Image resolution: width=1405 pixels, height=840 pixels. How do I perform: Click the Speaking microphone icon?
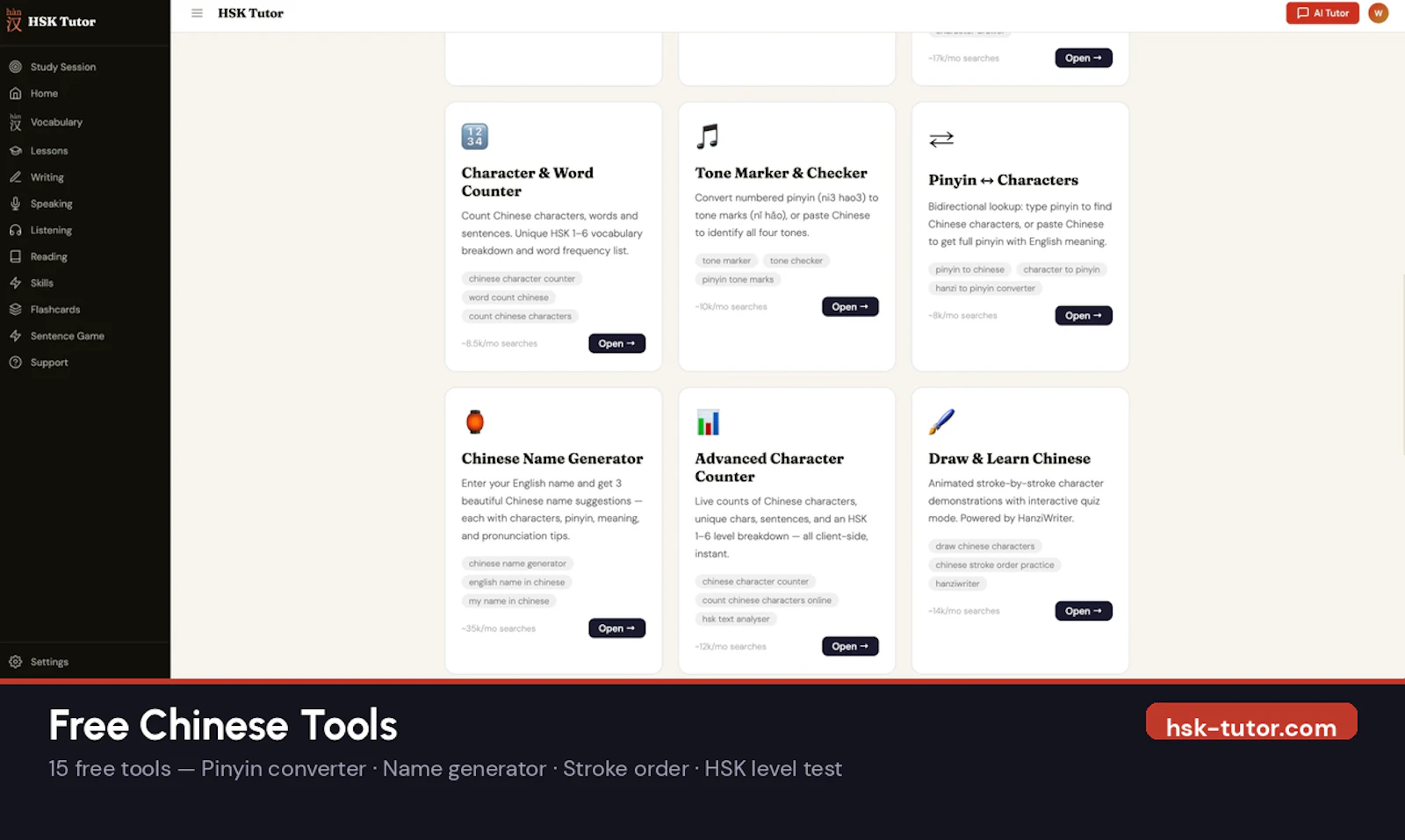click(15, 204)
